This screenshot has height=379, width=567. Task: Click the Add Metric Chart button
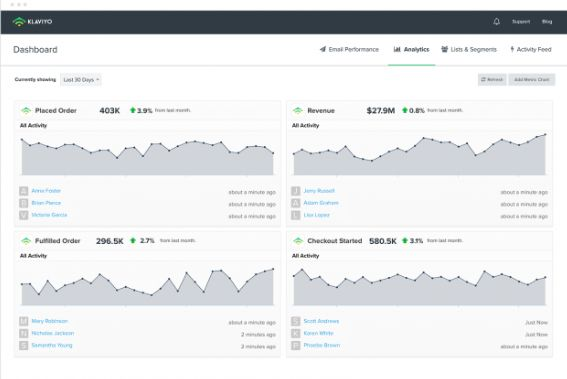[x=532, y=80]
